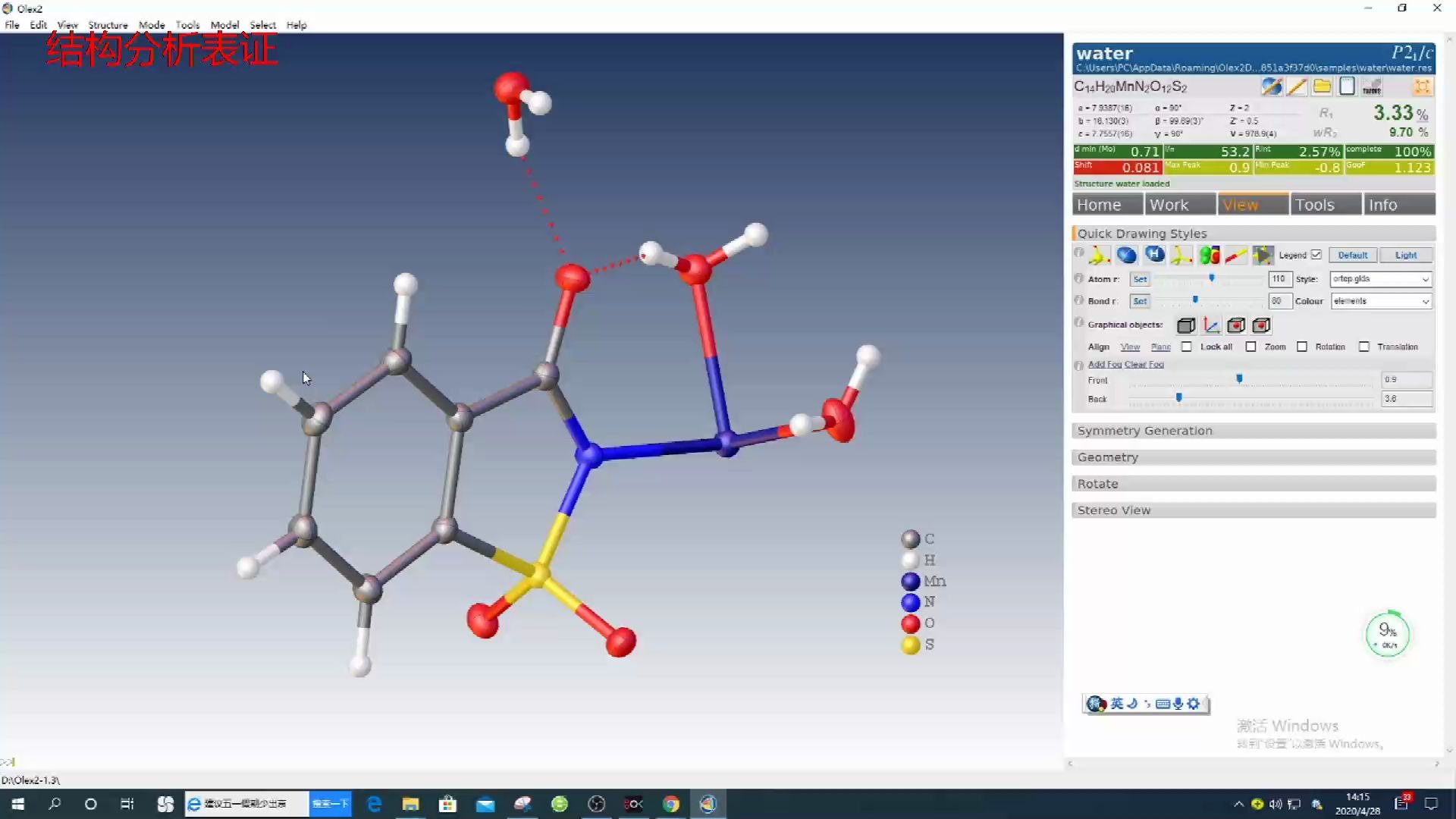Show the coordinate axes graphical object icon
Viewport: 1456px width, 819px height.
click(1211, 325)
